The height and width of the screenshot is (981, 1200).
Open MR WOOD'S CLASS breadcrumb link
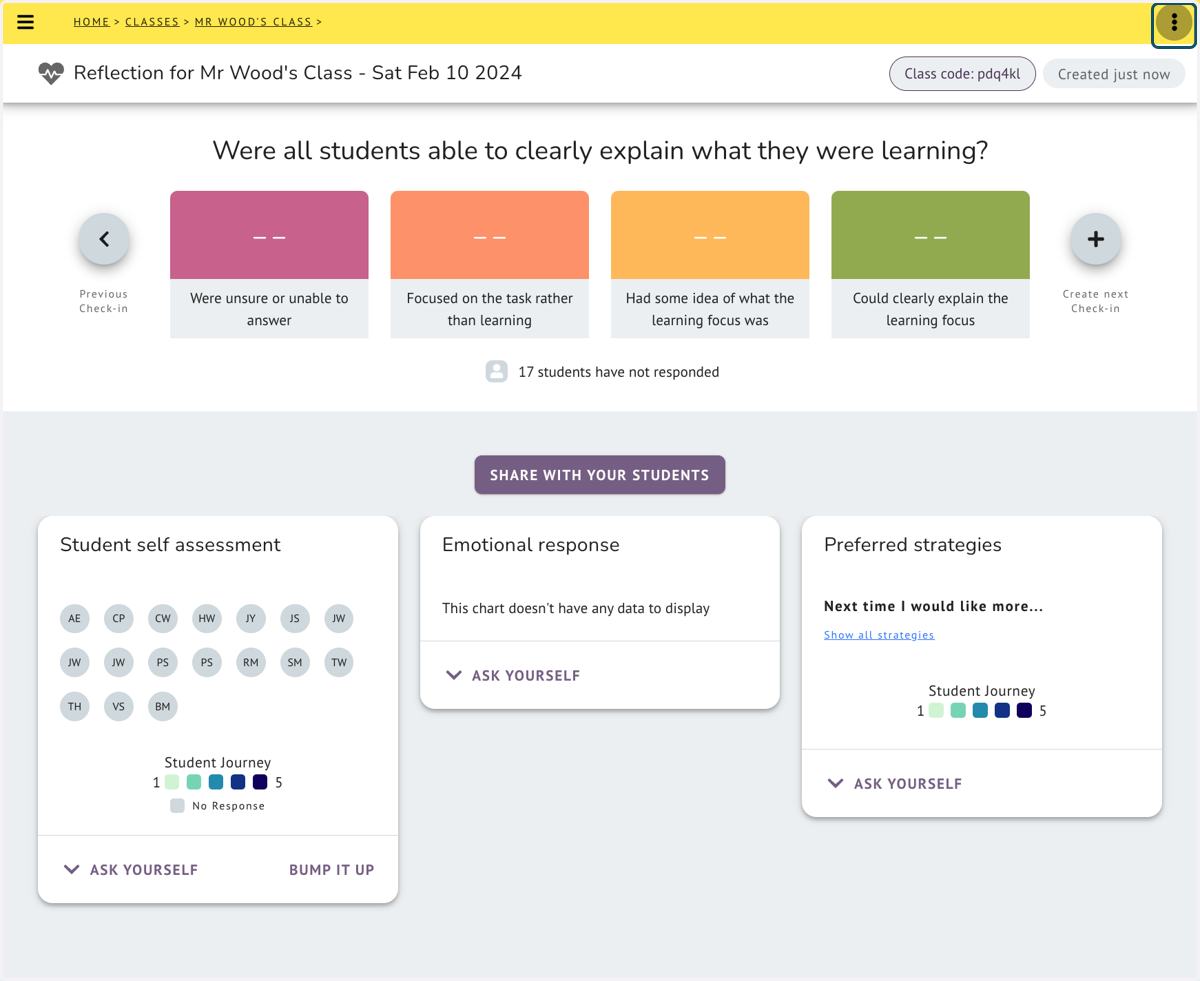coord(253,22)
